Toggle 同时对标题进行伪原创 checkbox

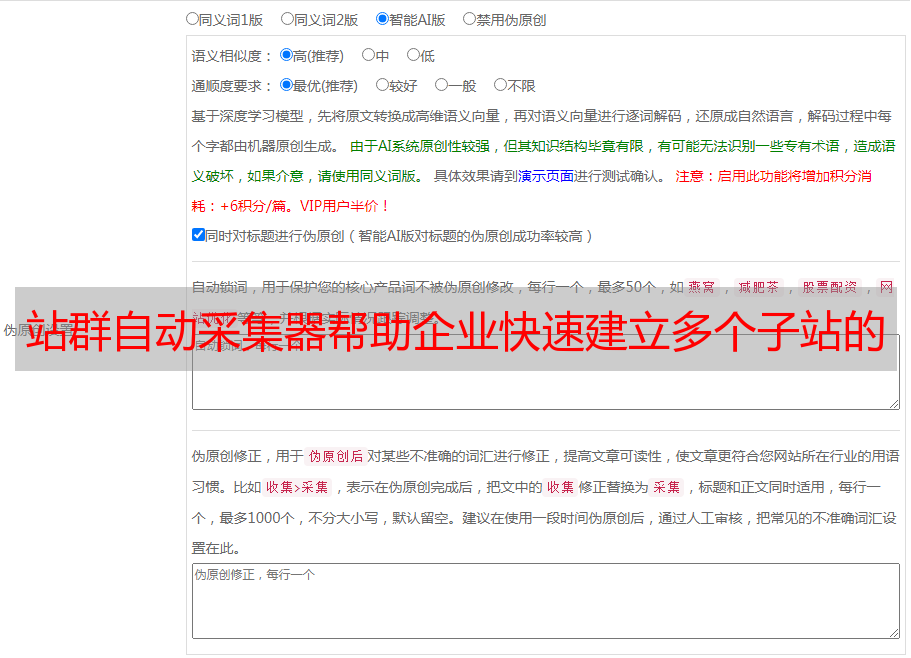[198, 235]
